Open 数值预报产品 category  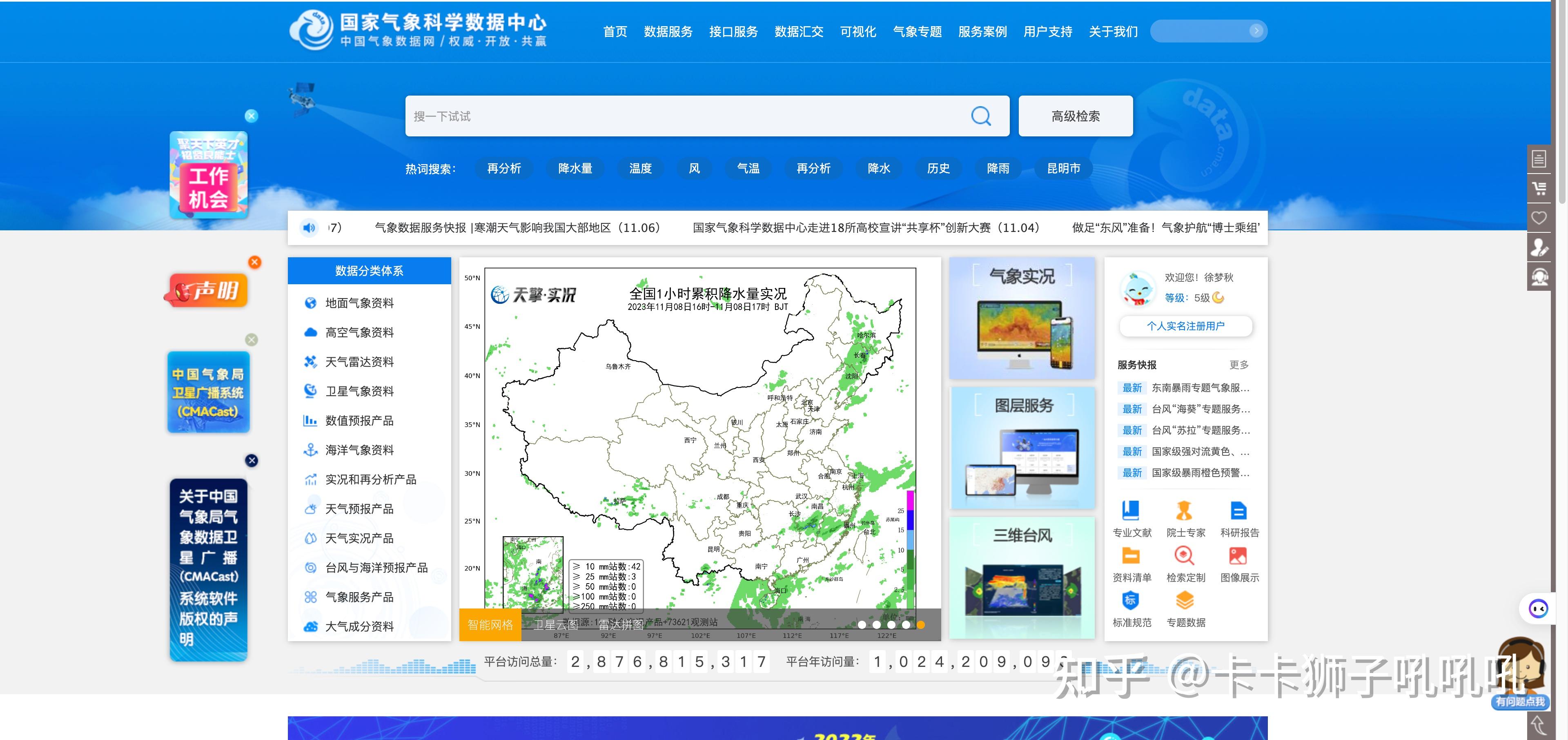[x=359, y=421]
